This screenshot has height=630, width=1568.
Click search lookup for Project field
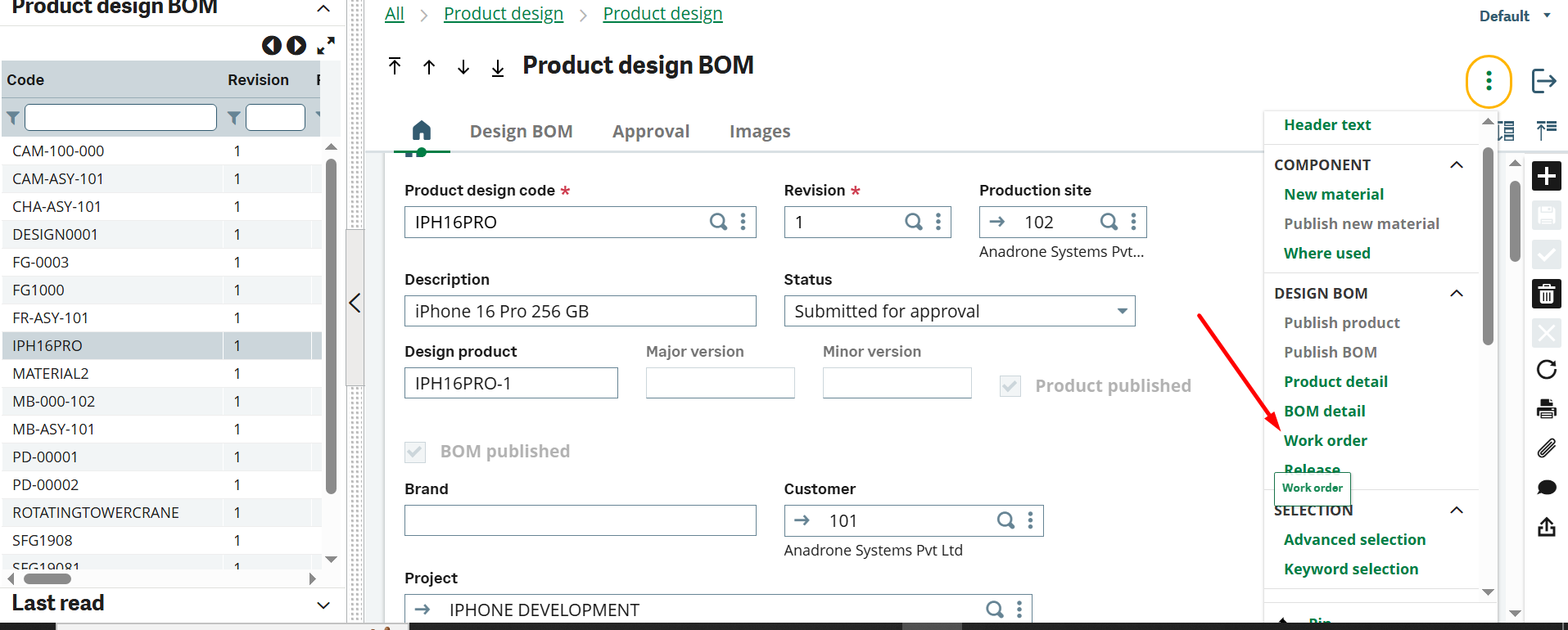pos(994,610)
